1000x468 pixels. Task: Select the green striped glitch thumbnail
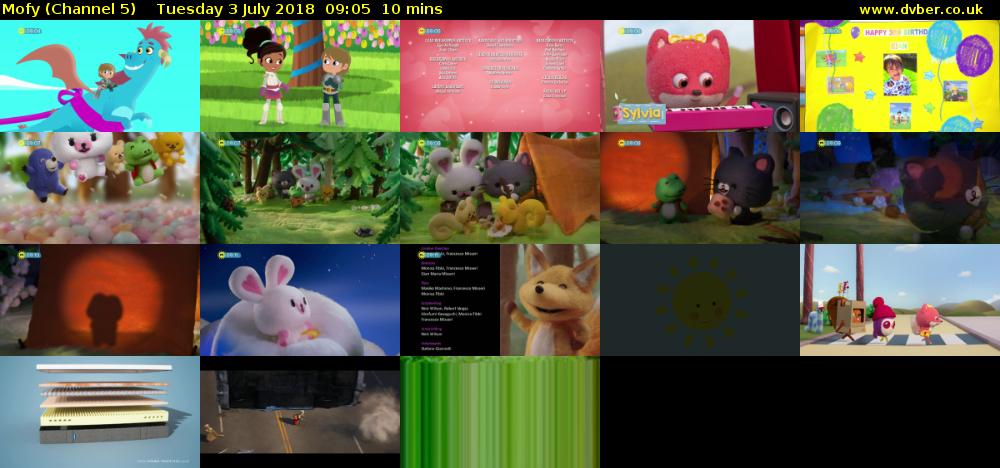(500, 412)
